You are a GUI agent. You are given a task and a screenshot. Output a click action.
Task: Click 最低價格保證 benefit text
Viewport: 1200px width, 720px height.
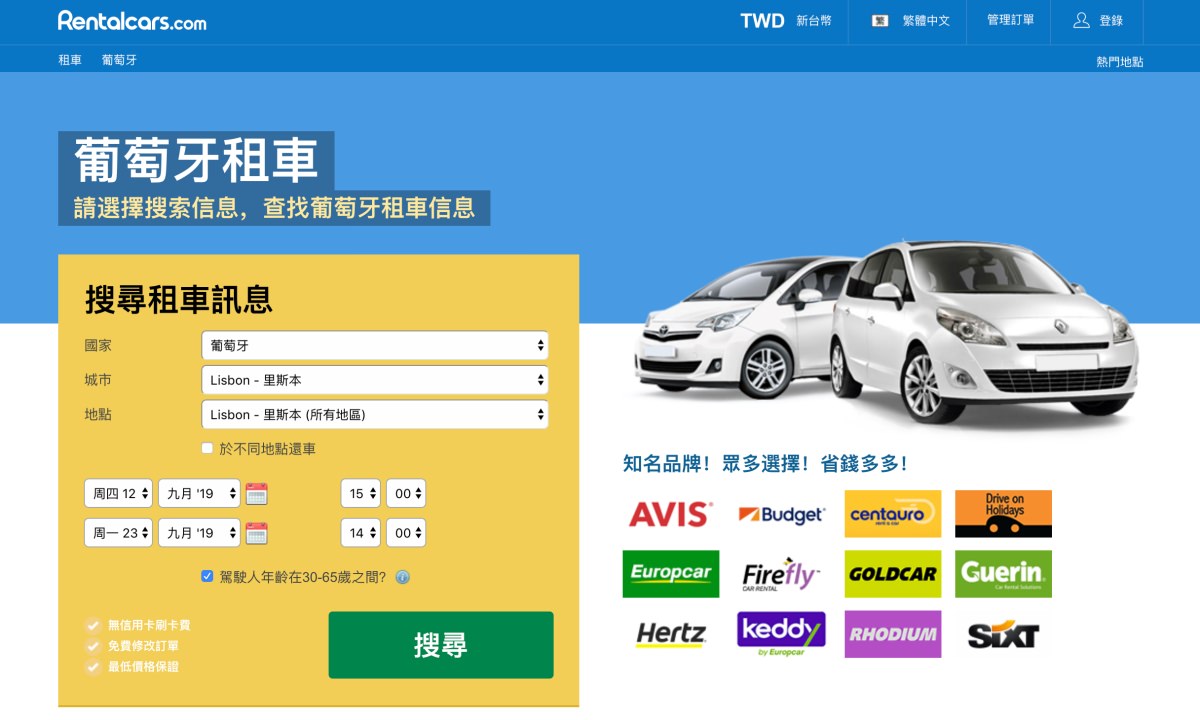(x=143, y=666)
